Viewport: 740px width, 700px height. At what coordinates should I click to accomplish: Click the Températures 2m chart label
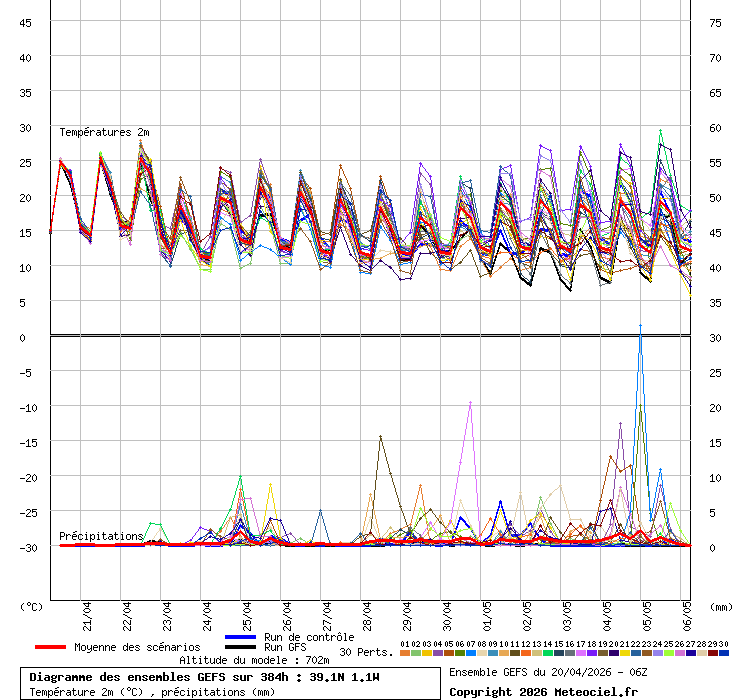click(104, 132)
